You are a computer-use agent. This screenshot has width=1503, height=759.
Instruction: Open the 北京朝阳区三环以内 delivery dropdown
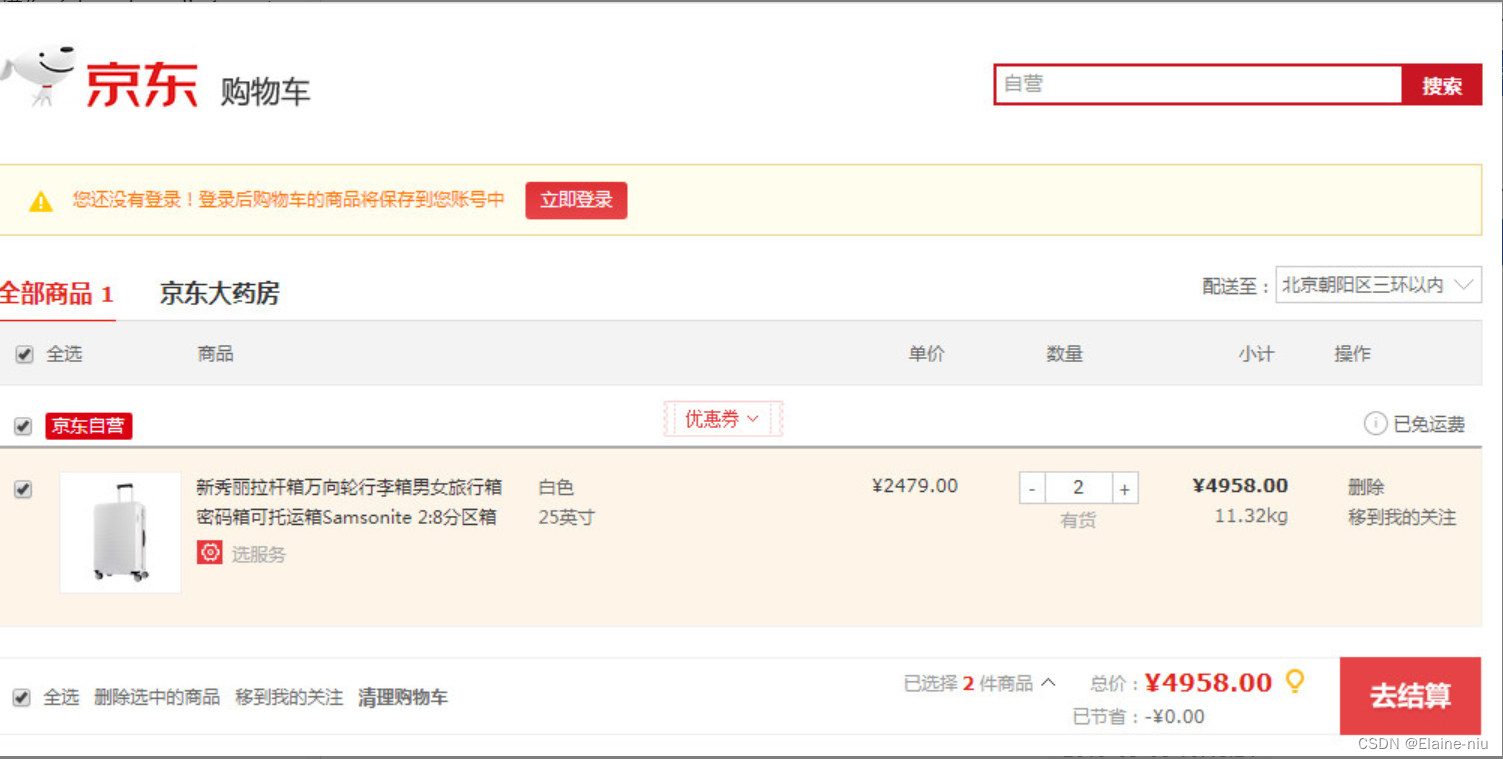(x=1378, y=285)
